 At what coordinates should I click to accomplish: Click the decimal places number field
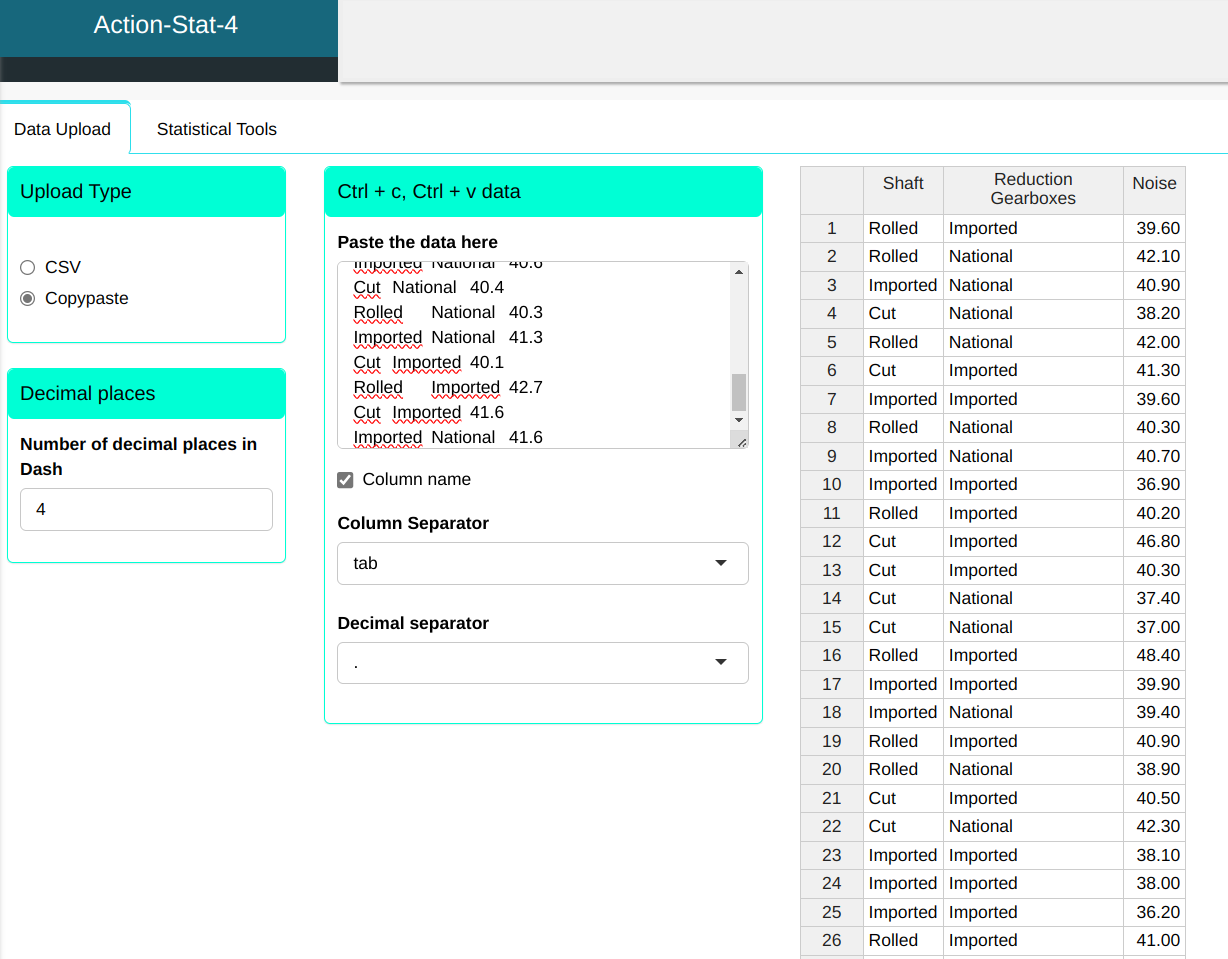click(146, 509)
